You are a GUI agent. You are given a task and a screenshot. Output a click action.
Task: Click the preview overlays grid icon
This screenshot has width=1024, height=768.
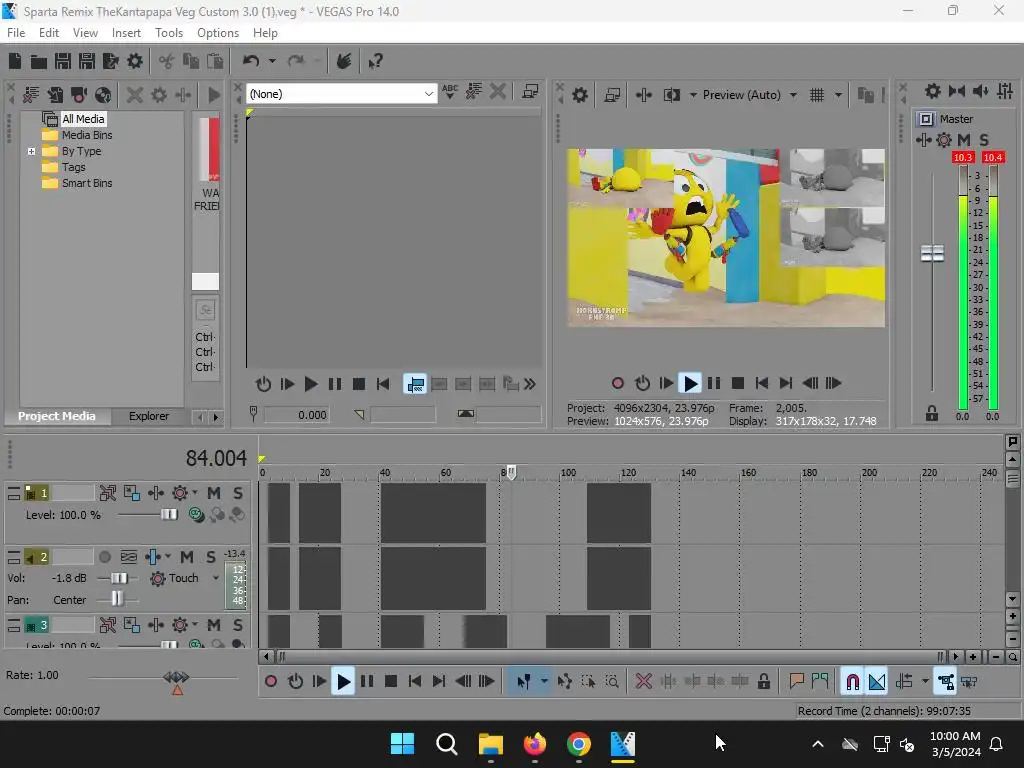click(817, 95)
